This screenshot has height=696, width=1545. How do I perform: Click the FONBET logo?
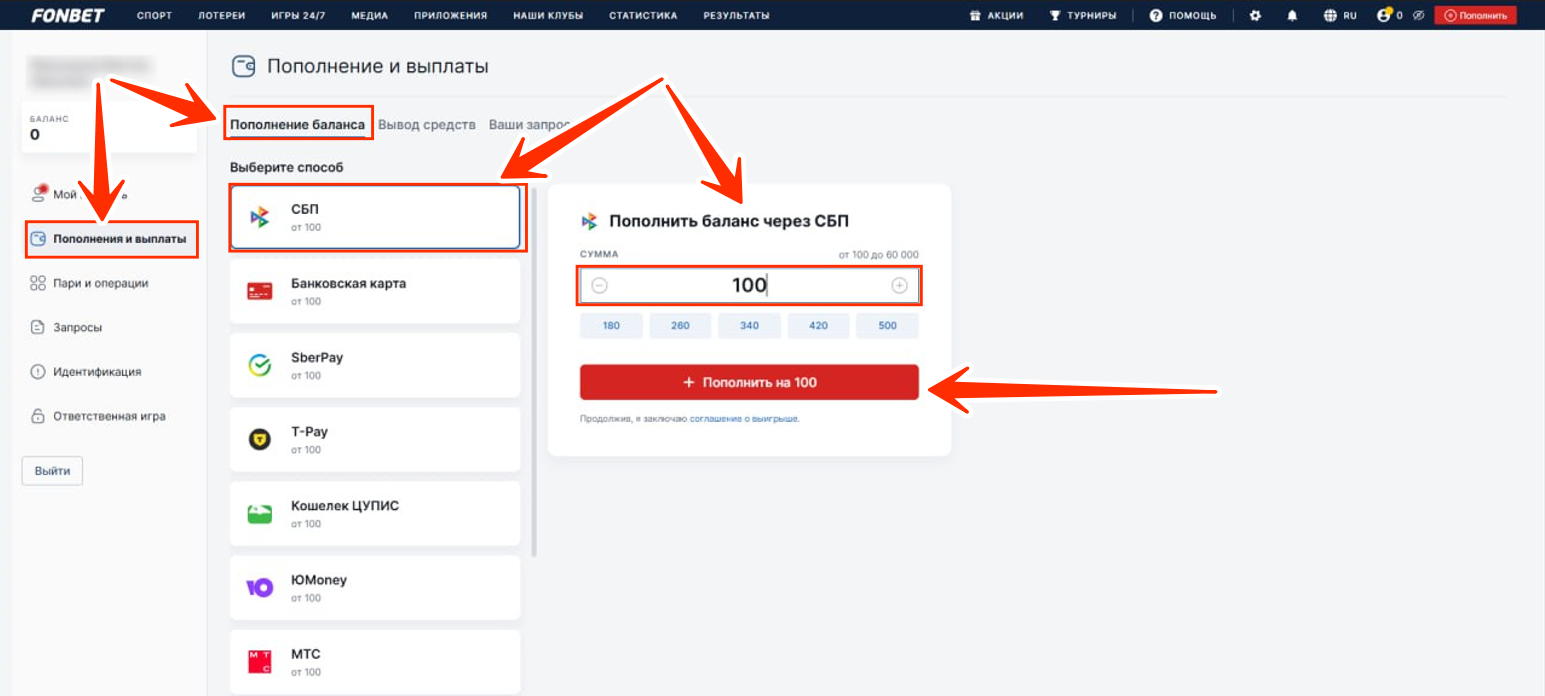click(67, 16)
